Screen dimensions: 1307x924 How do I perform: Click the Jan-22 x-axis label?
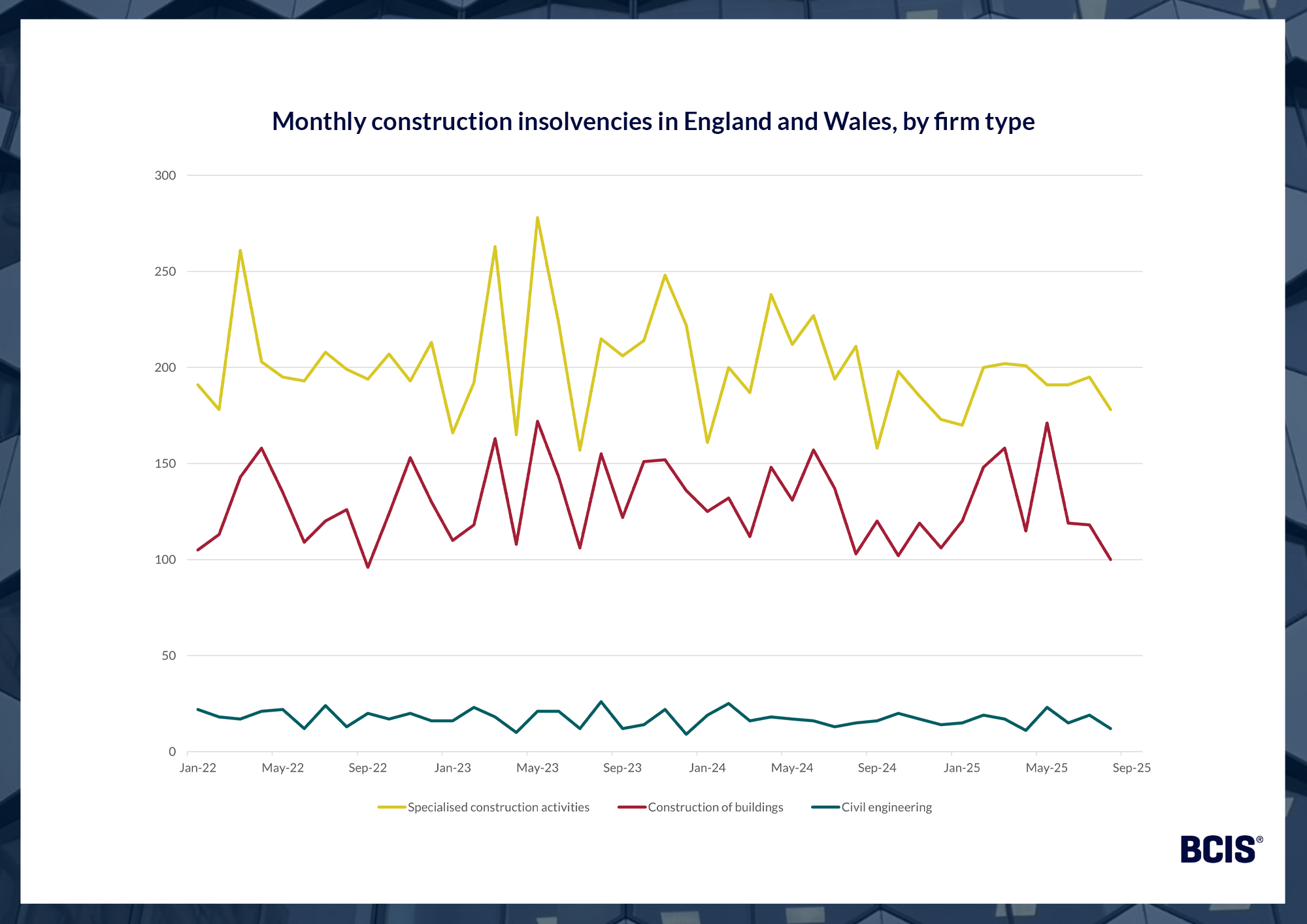click(198, 768)
